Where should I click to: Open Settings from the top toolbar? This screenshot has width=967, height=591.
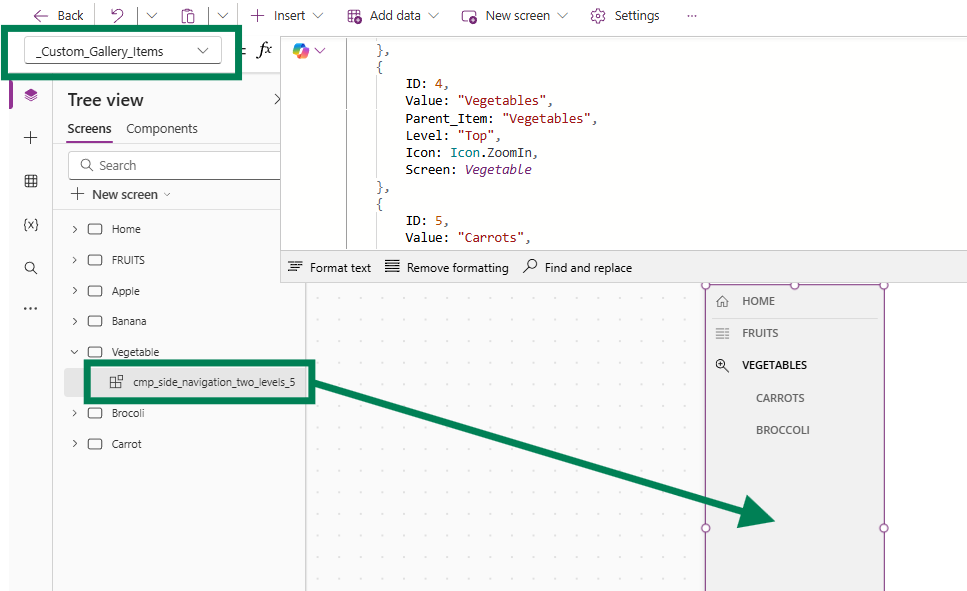coord(625,16)
